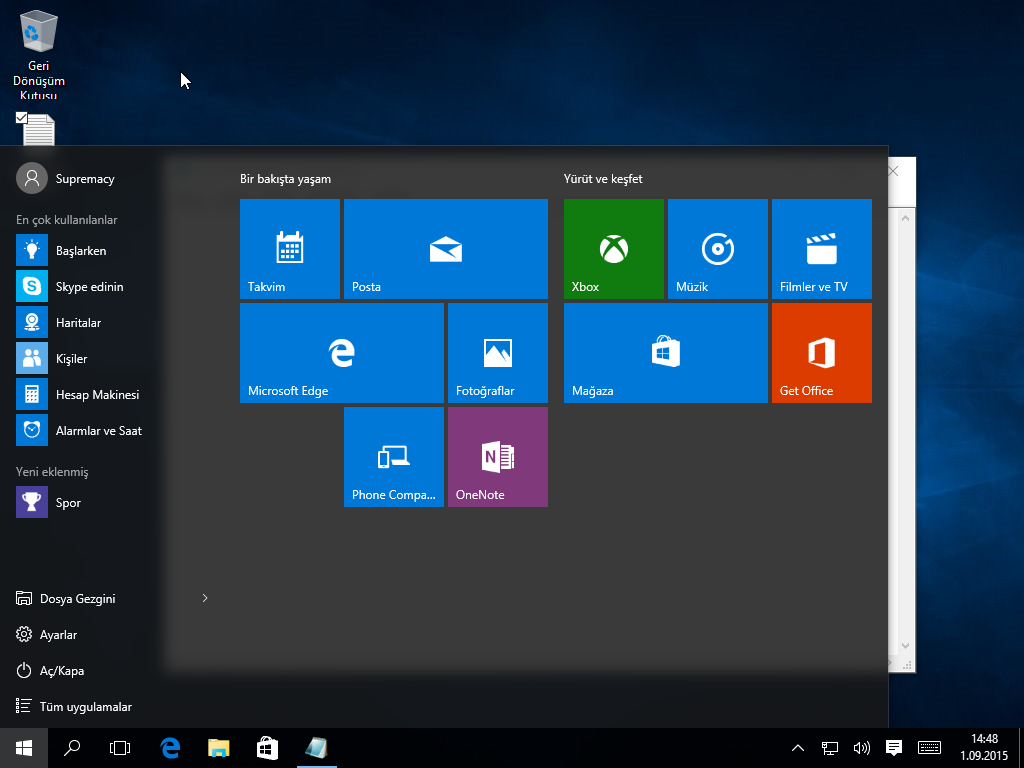Expand the Dosya Gezgini jump list arrow
The width and height of the screenshot is (1024, 768).
205,598
